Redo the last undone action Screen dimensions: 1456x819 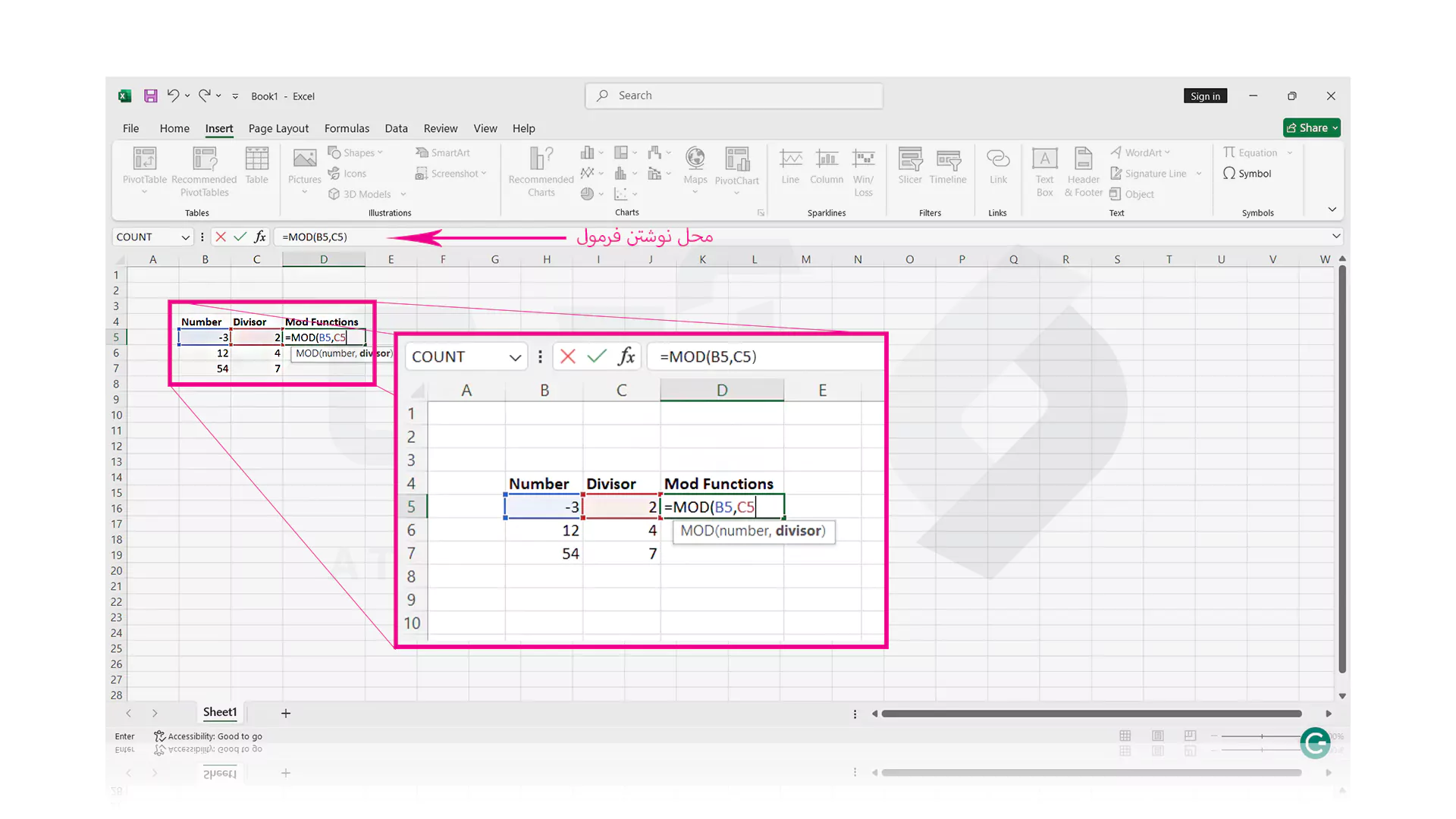click(204, 96)
